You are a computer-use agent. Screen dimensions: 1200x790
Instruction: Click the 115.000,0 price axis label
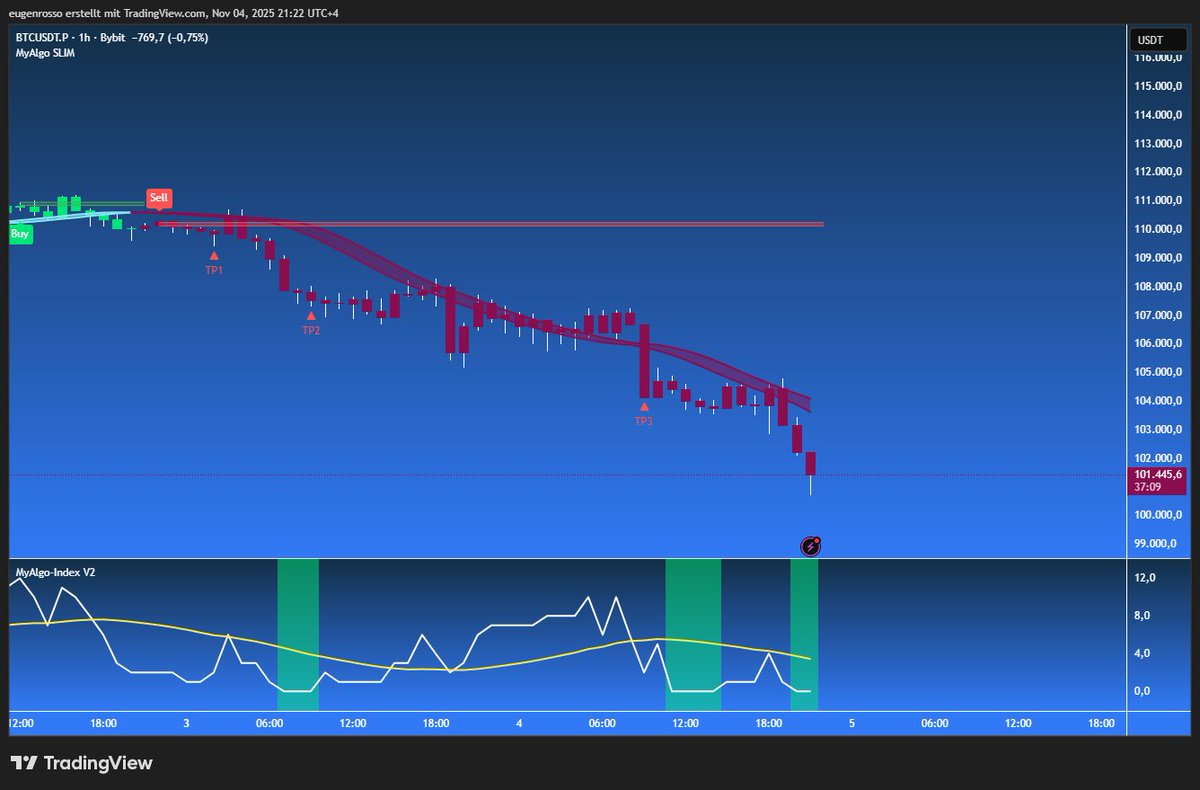[x=1158, y=86]
